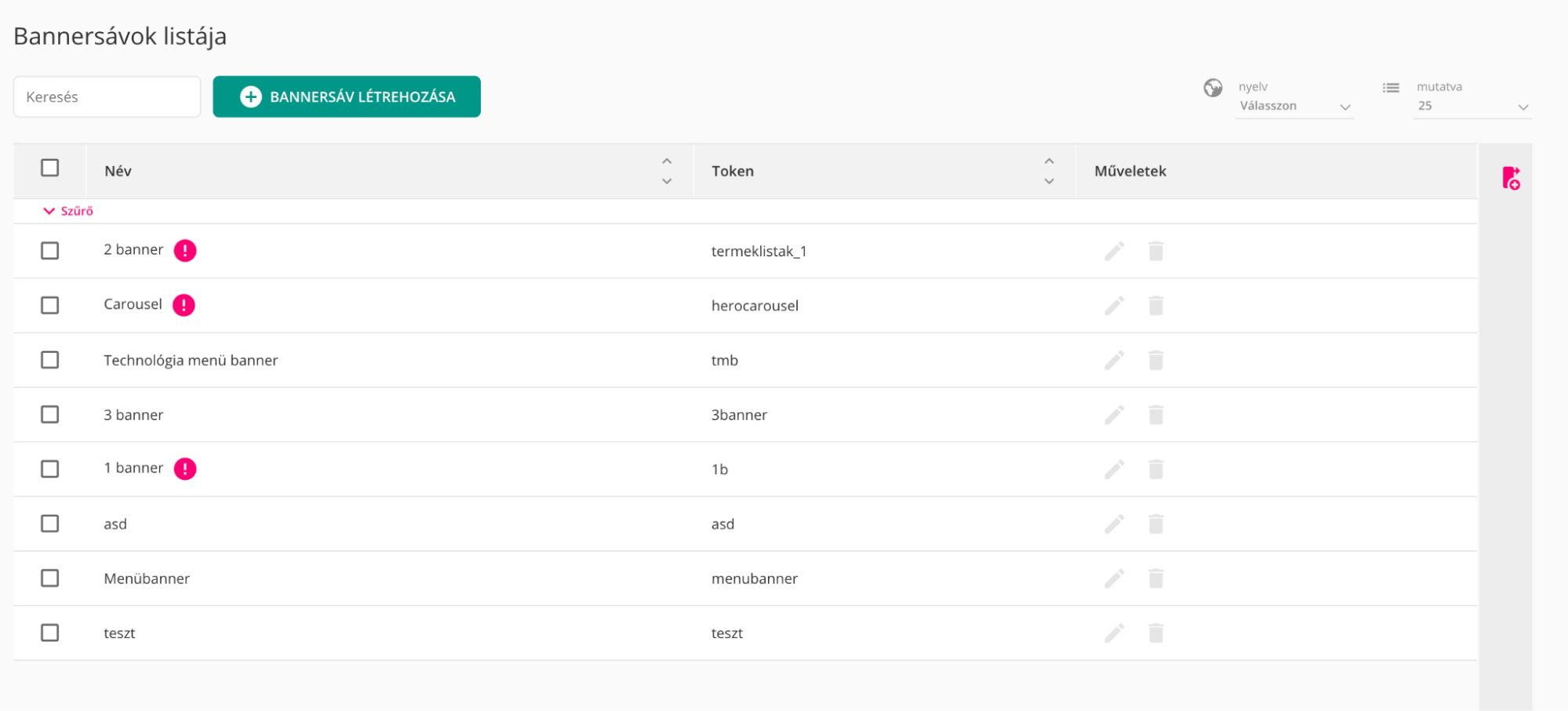Toggle the select-all checkbox in the header
Viewport: 1568px width, 711px height.
[50, 168]
